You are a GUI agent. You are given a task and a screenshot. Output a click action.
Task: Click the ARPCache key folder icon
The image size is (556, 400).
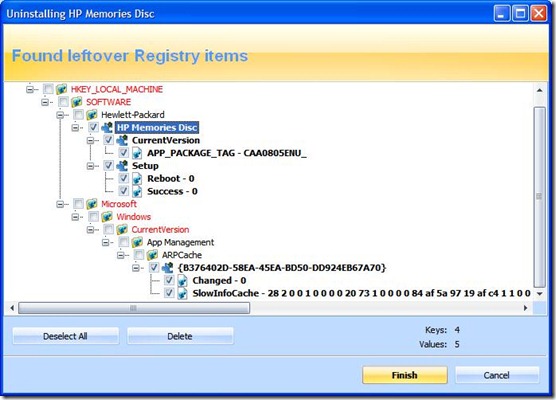[x=152, y=255]
